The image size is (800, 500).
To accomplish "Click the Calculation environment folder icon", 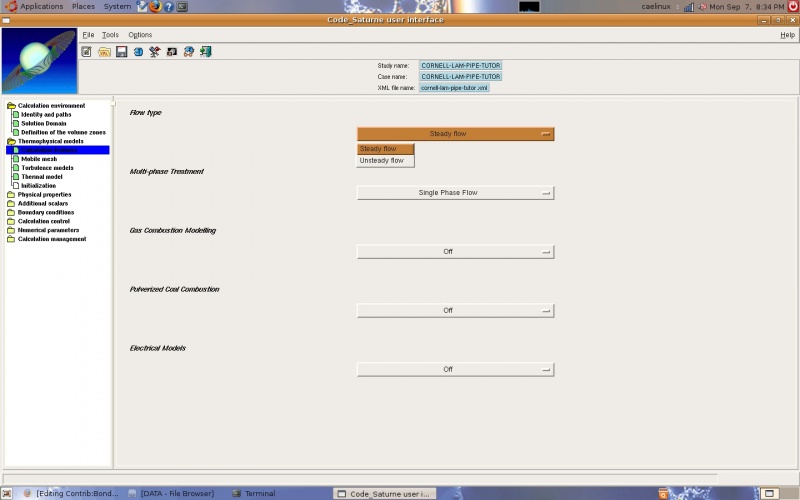I will point(11,106).
